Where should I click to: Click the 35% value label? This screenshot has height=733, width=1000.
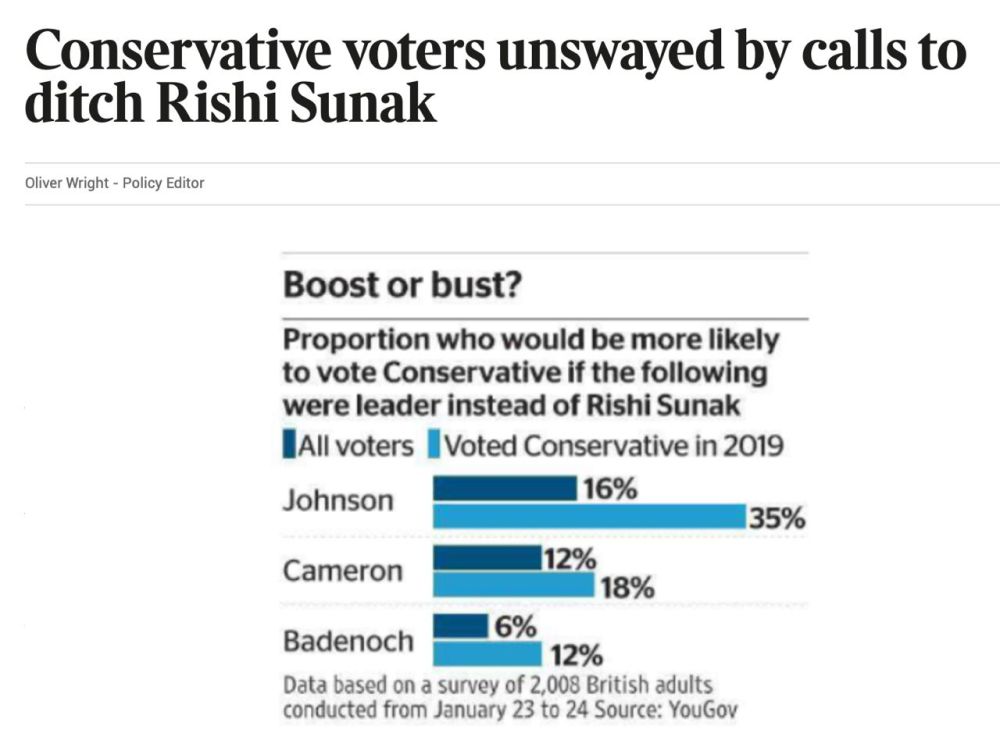779,518
